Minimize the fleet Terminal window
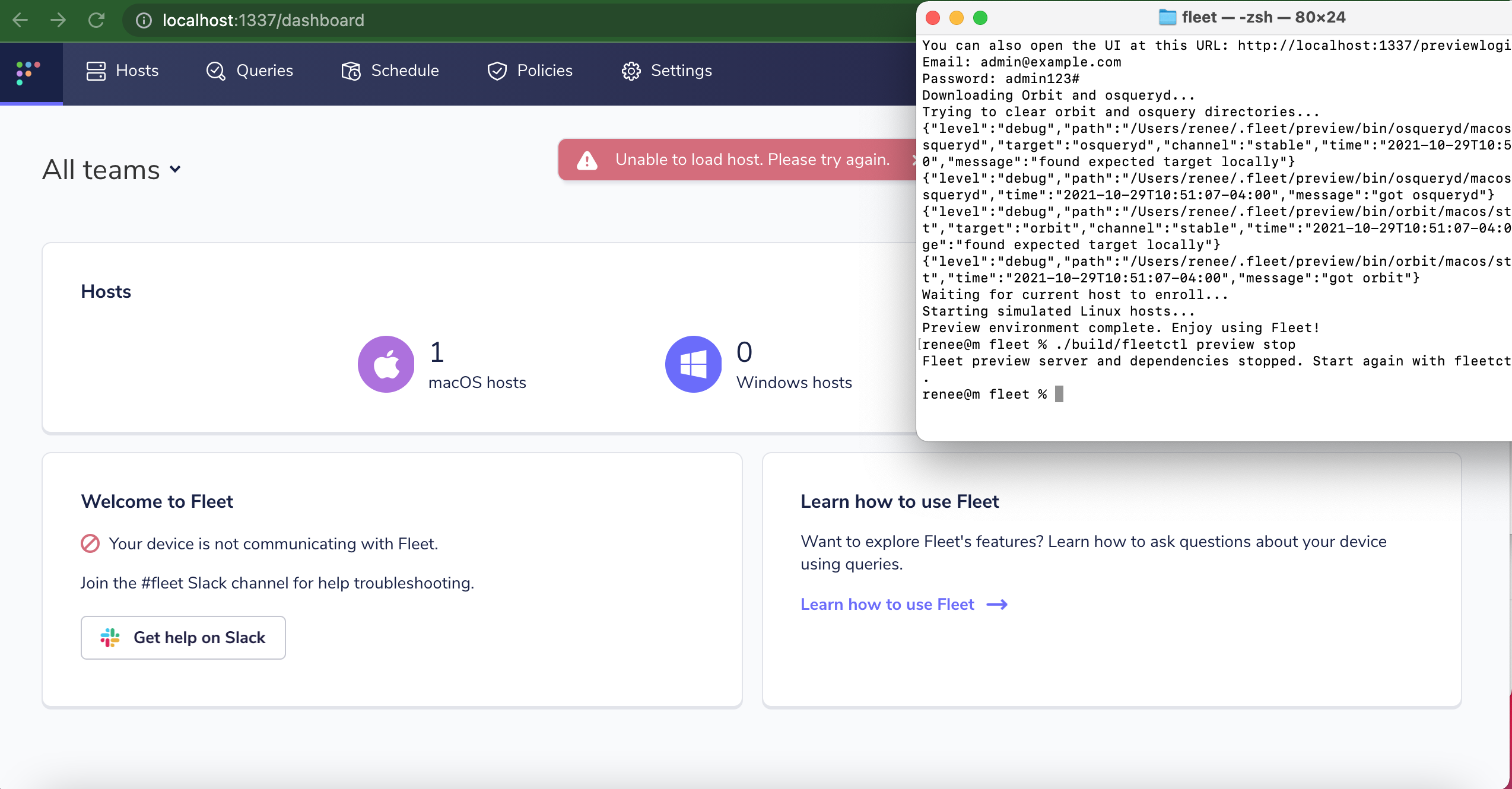Screen dimensions: 1512x789 click(957, 18)
